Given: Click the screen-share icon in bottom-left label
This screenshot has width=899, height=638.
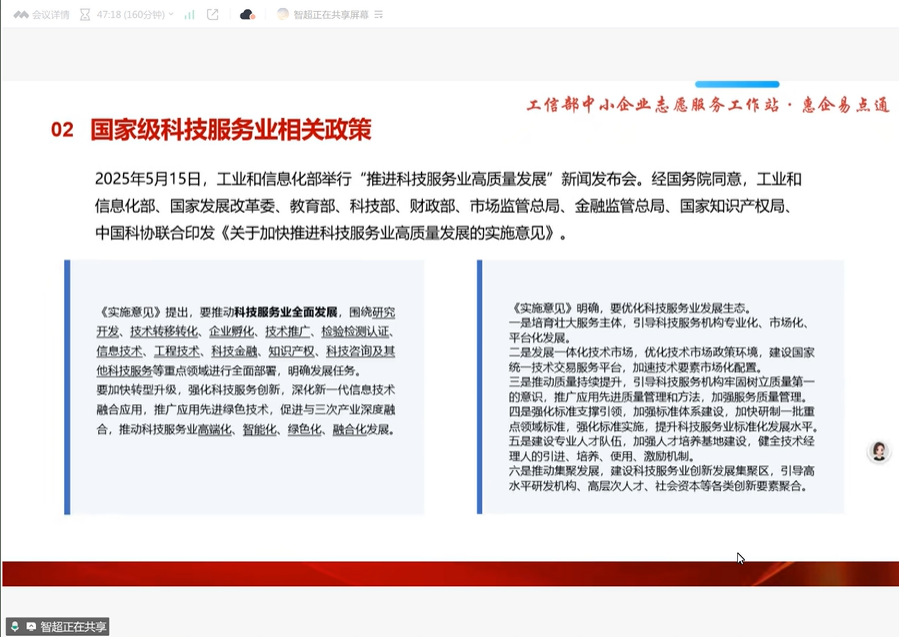Looking at the screenshot, I should (x=31, y=626).
